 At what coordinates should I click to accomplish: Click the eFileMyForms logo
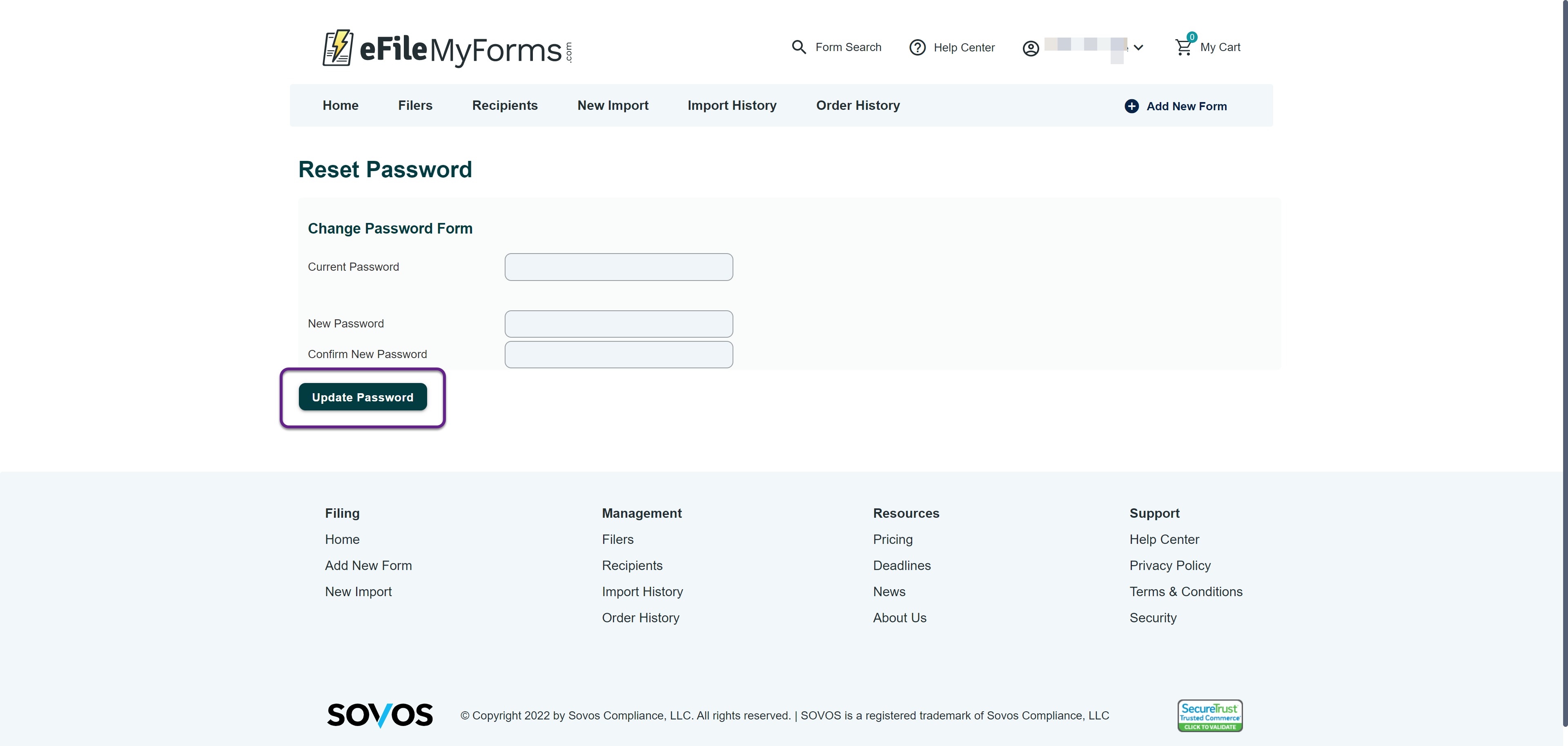point(448,47)
